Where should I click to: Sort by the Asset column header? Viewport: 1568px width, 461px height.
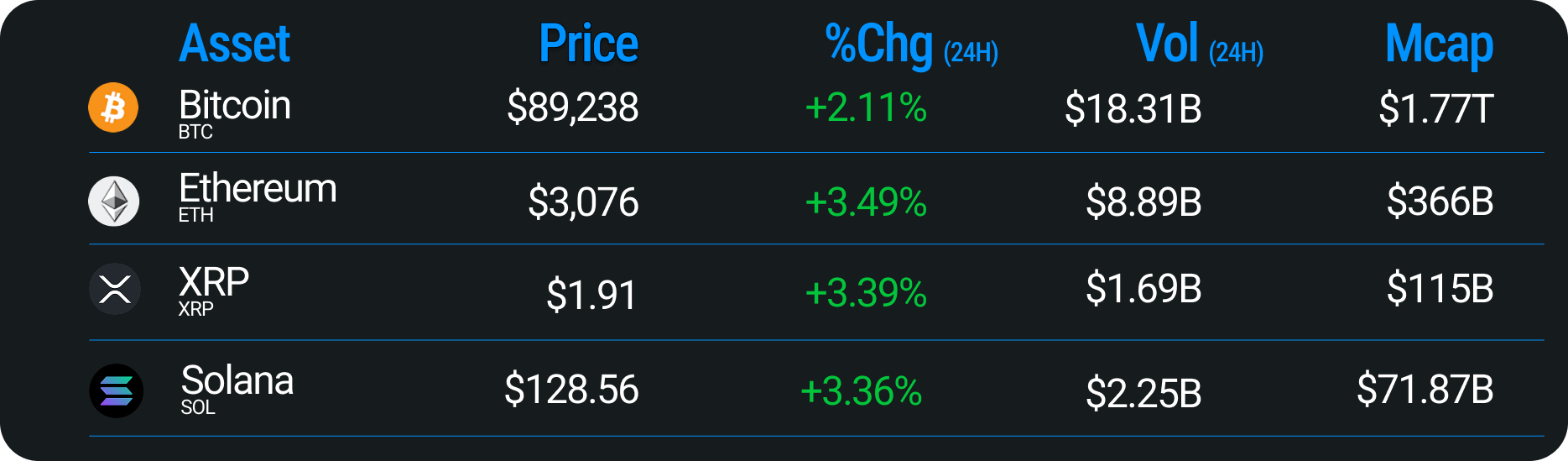pyautogui.click(x=234, y=44)
